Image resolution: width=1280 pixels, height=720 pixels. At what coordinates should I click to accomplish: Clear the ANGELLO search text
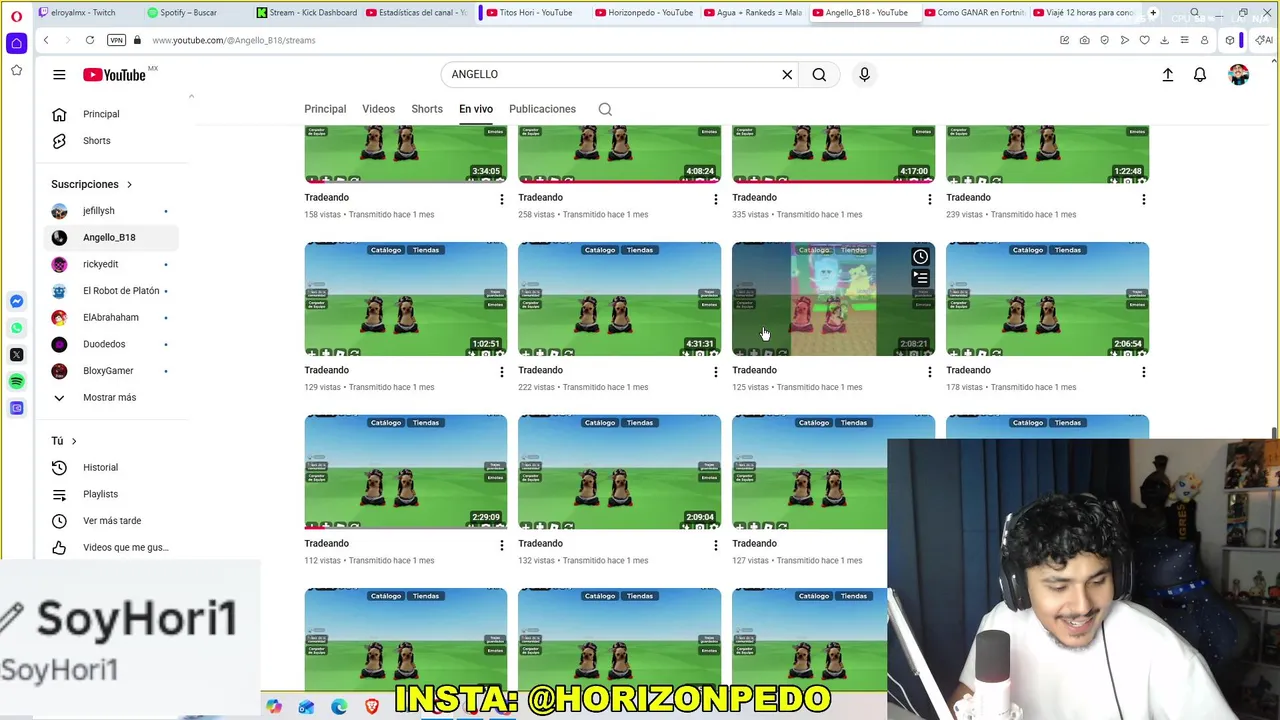[x=787, y=74]
